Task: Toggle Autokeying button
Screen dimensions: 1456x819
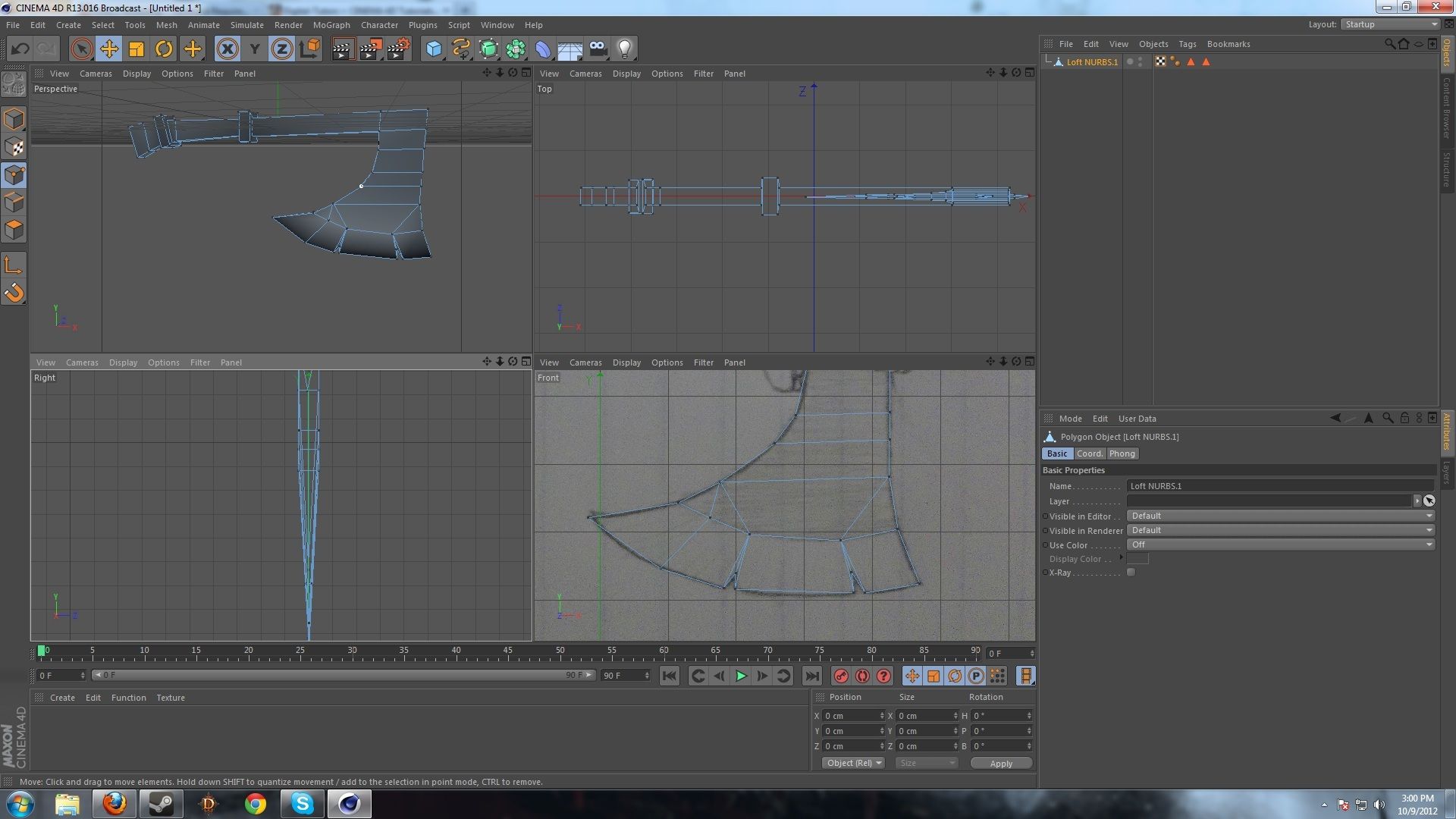Action: click(x=862, y=676)
